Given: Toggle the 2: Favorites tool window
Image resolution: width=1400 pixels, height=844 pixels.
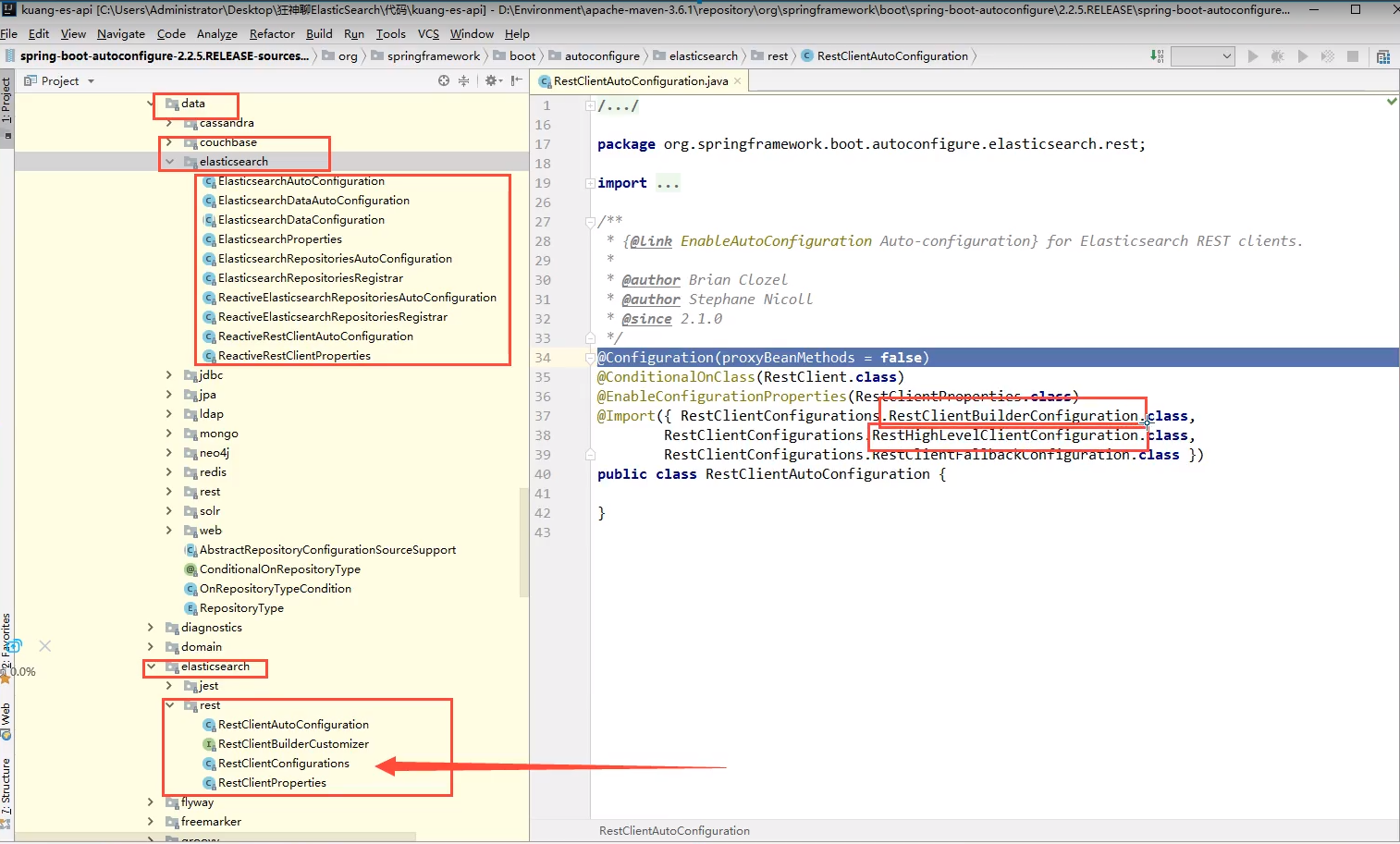Looking at the screenshot, I should 6,642.
